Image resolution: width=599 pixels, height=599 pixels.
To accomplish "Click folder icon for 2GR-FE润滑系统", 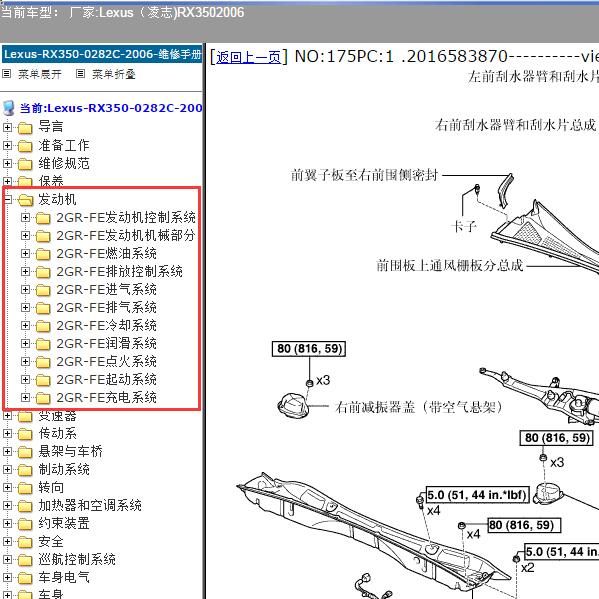I will coord(43,344).
